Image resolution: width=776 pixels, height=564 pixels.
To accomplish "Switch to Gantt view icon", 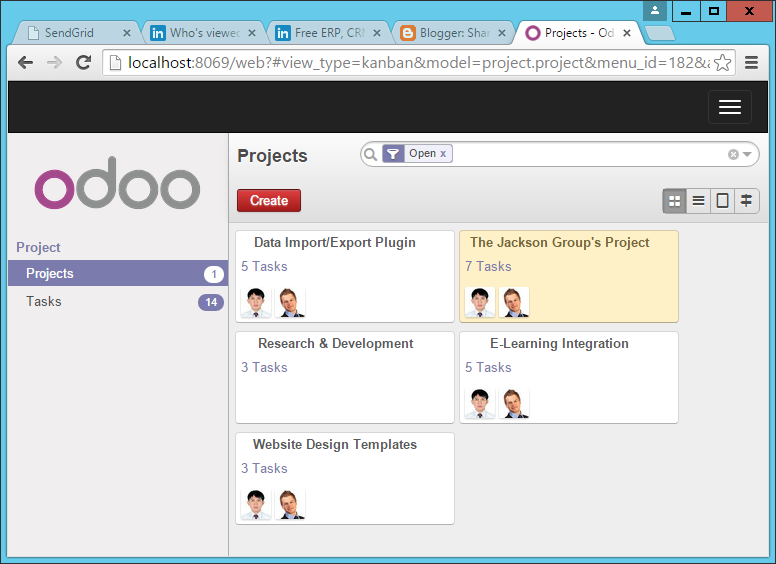I will pyautogui.click(x=746, y=201).
